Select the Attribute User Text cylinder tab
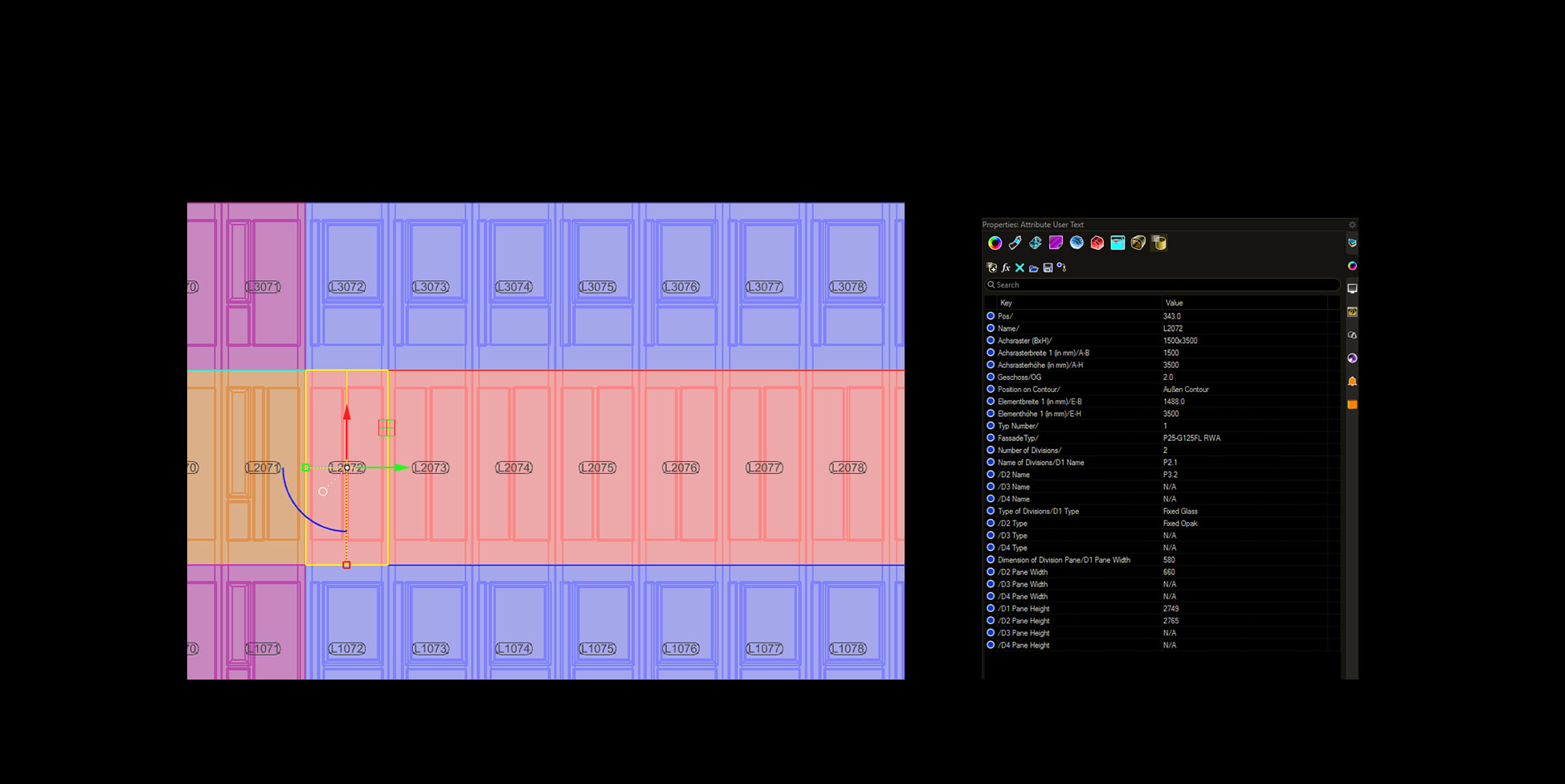This screenshot has width=1565, height=784. 1158,243
